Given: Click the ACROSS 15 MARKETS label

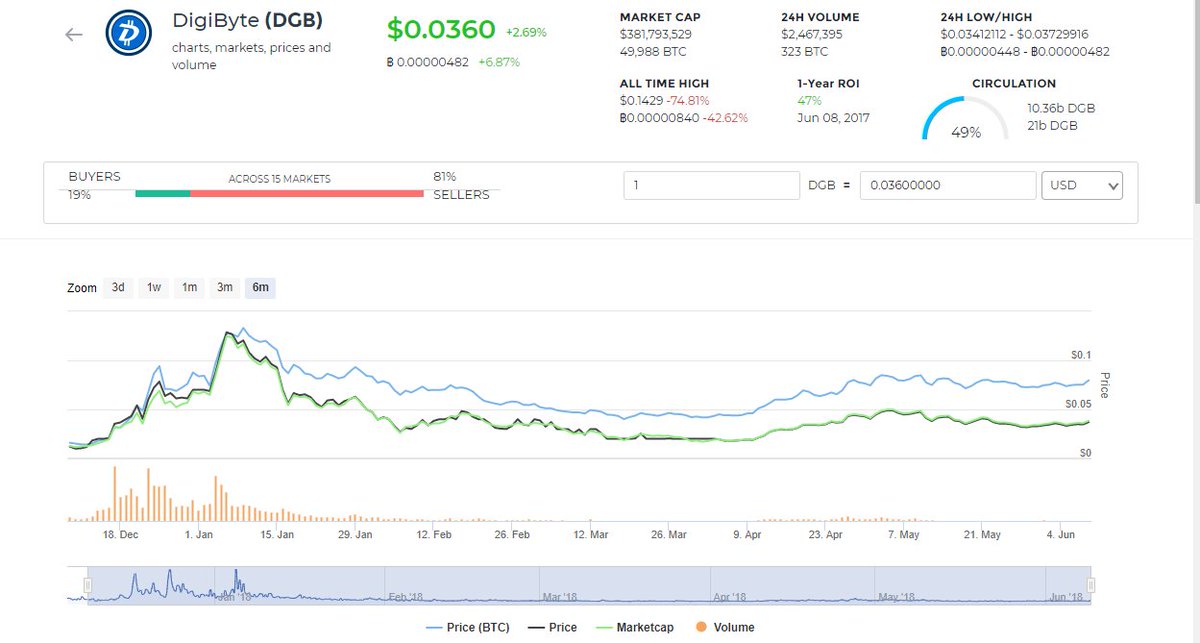Looking at the screenshot, I should [279, 179].
